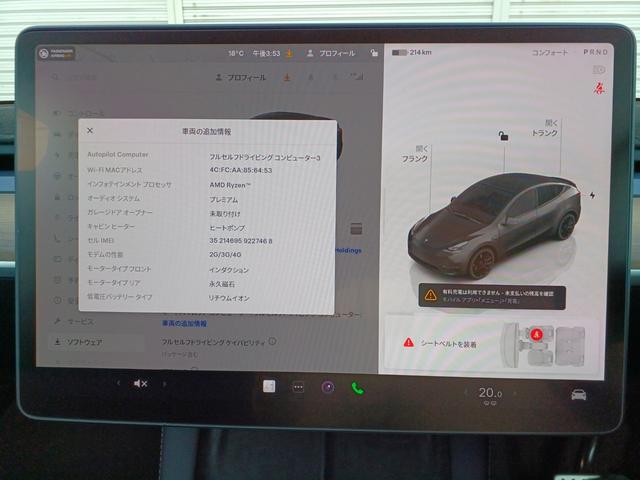Tap the orange software update icon in the settings header

point(287,77)
